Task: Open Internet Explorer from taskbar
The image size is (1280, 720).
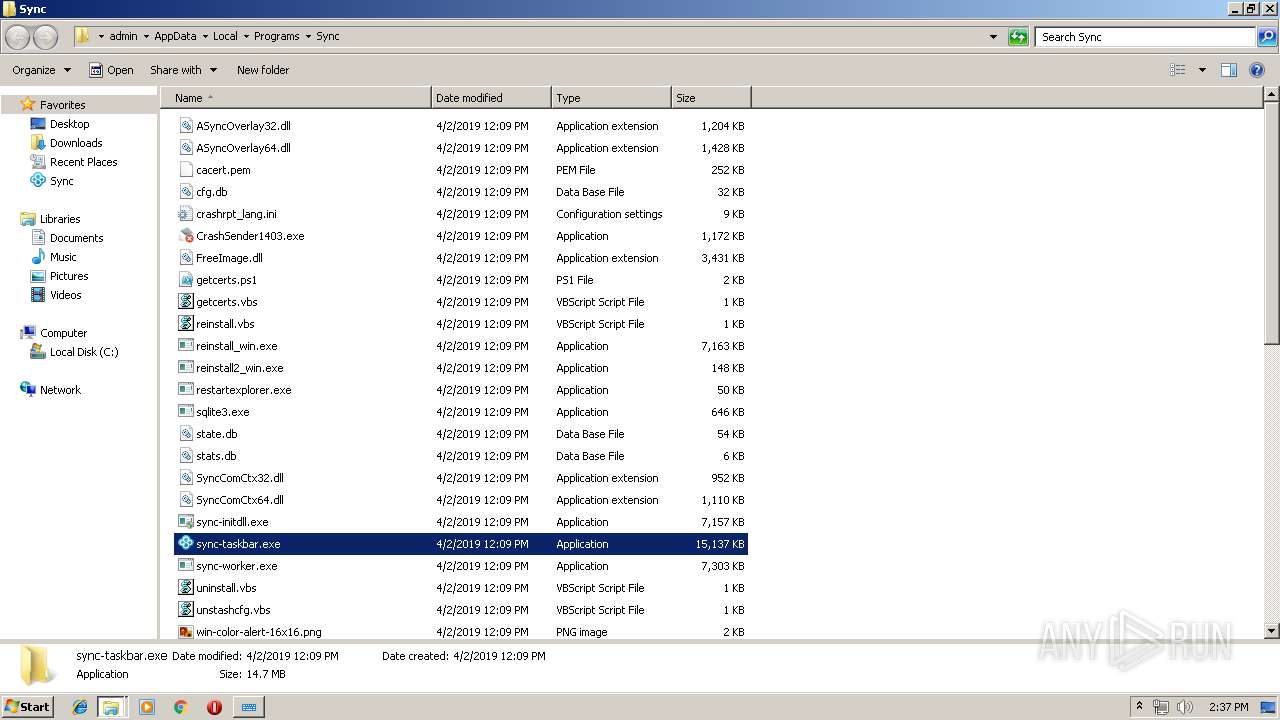Action: click(x=80, y=707)
